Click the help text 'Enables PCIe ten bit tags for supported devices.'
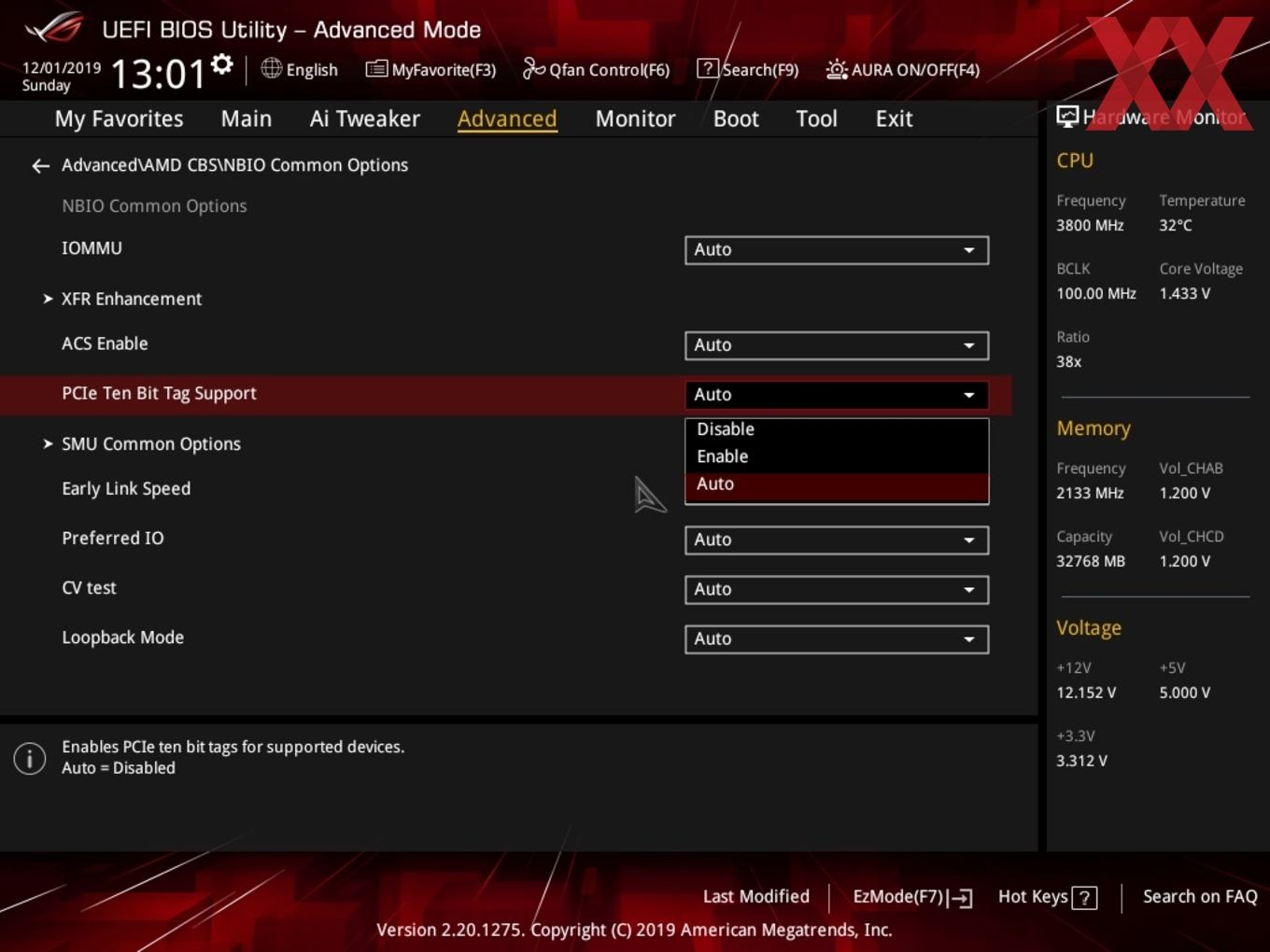 [233, 747]
